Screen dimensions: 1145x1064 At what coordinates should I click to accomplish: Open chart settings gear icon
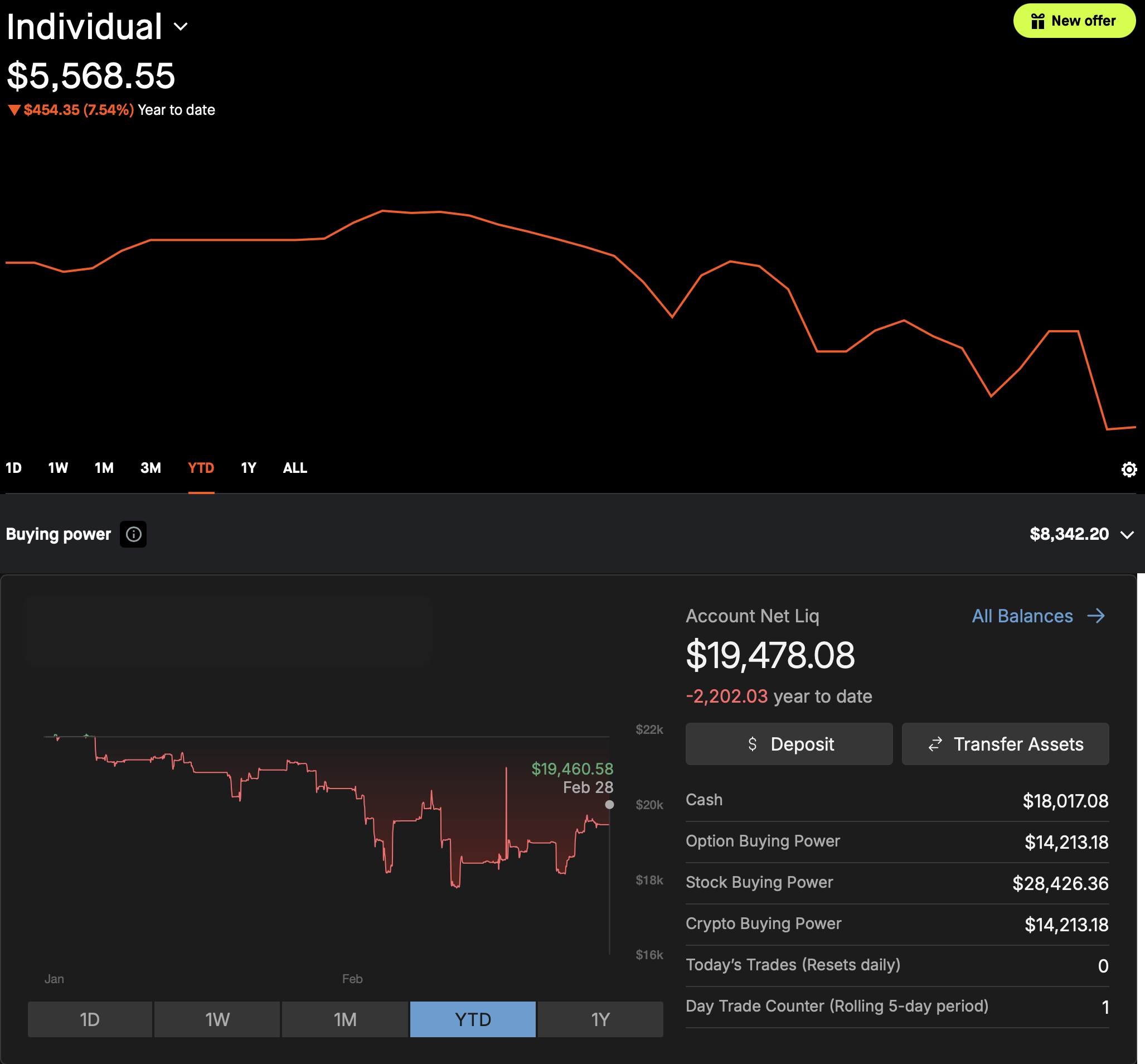1128,469
